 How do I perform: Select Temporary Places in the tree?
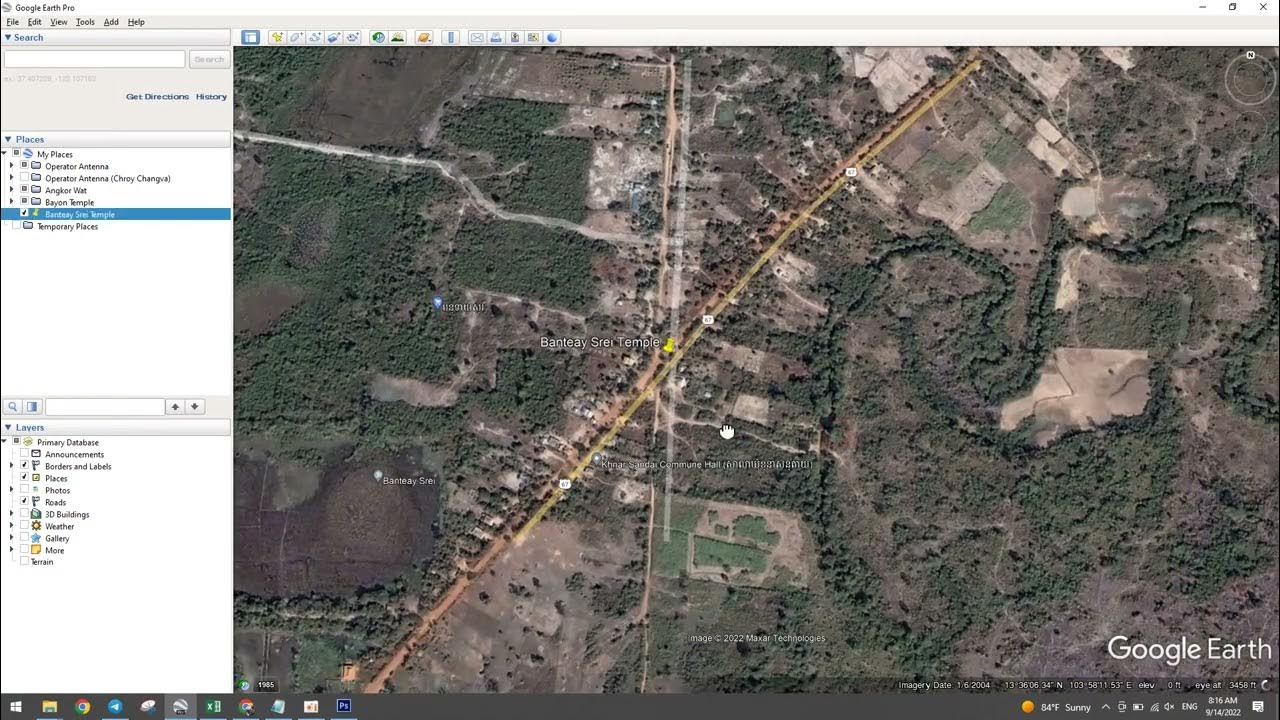(67, 226)
